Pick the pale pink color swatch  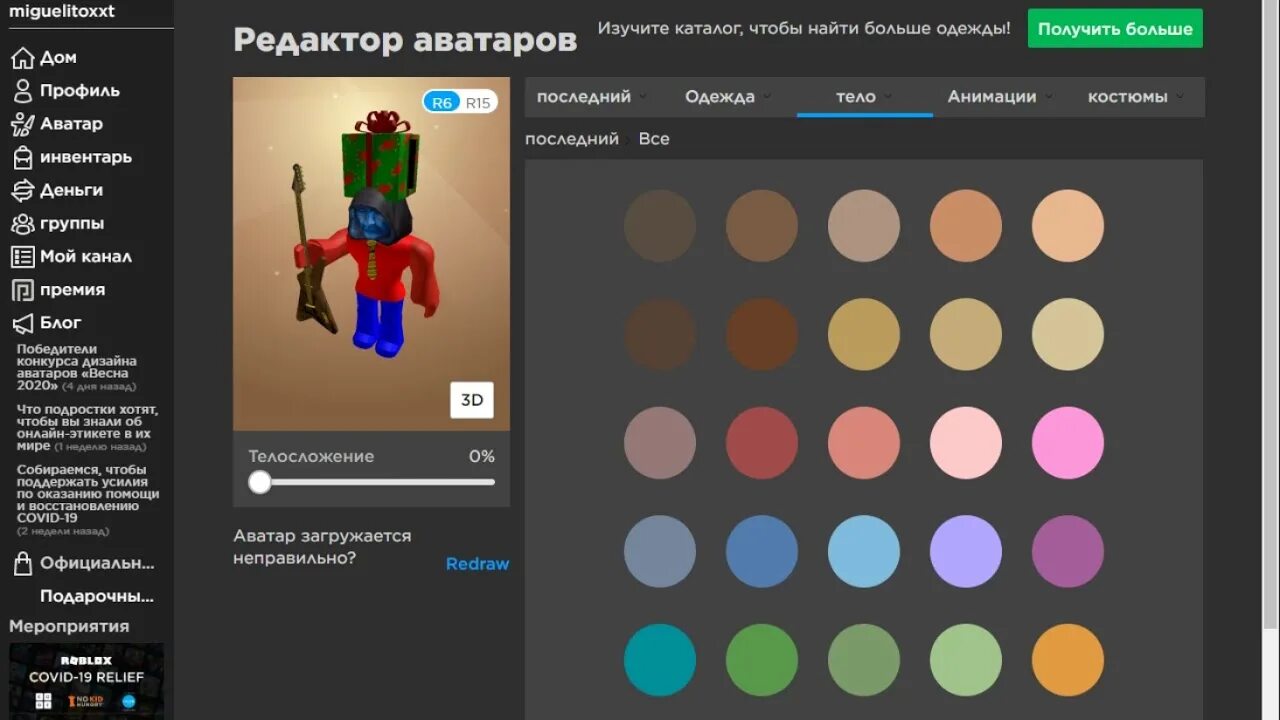tap(966, 443)
